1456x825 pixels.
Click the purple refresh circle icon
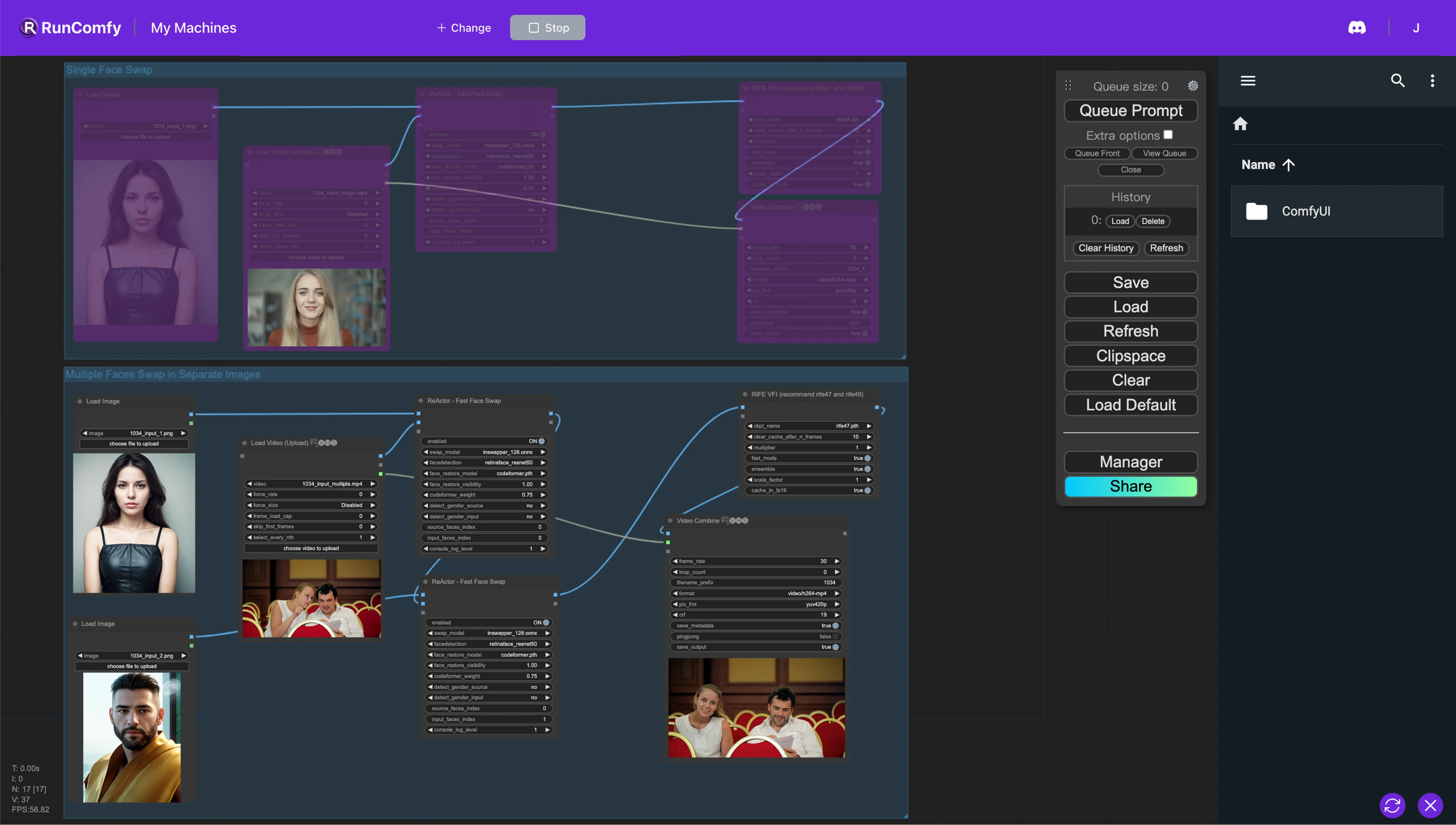[1392, 805]
